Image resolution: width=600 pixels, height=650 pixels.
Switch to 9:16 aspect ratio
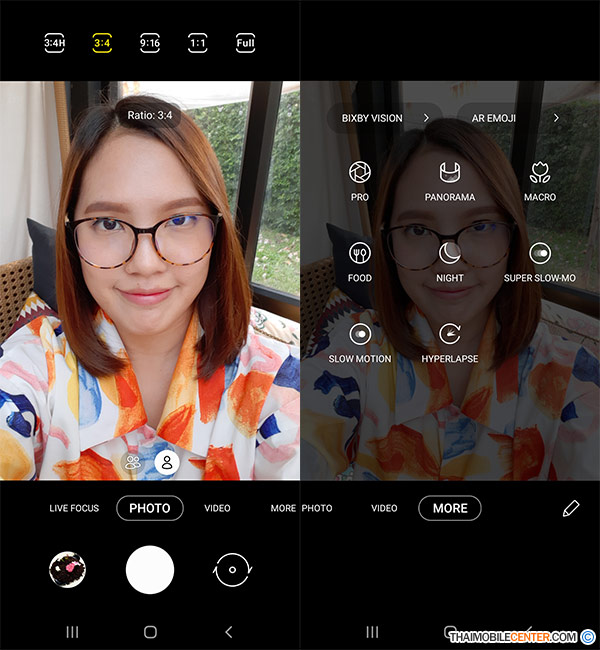tap(150, 43)
